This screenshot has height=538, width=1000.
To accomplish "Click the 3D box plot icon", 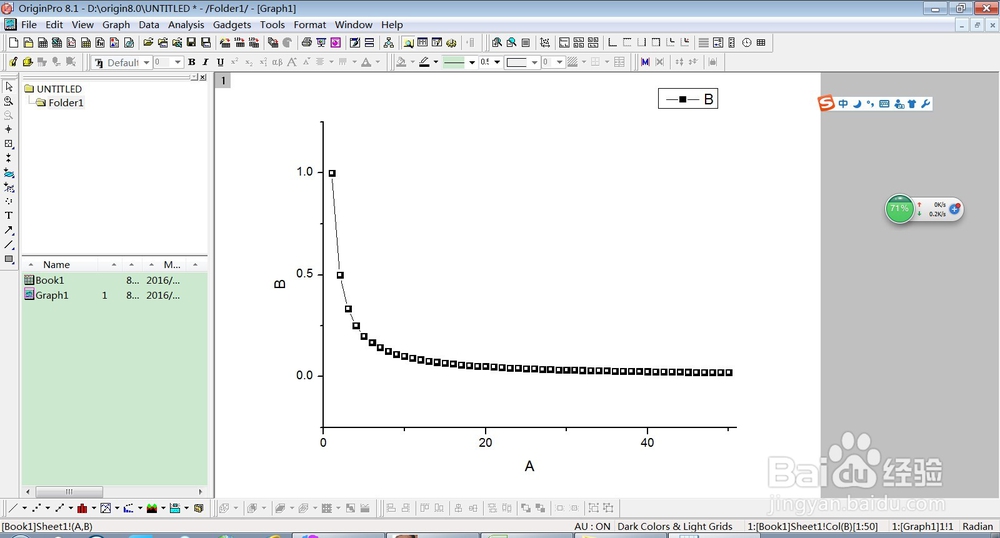I will pyautogui.click(x=199, y=508).
